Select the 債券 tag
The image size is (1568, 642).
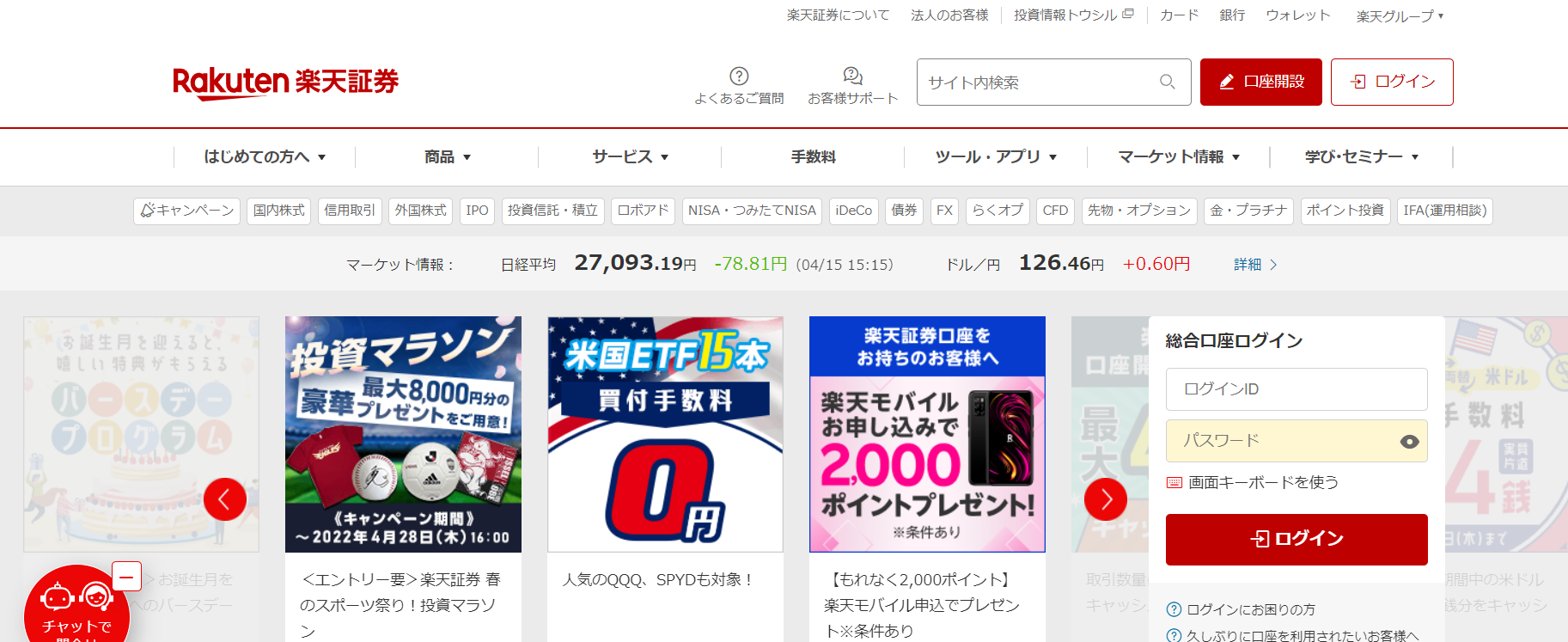click(x=904, y=211)
